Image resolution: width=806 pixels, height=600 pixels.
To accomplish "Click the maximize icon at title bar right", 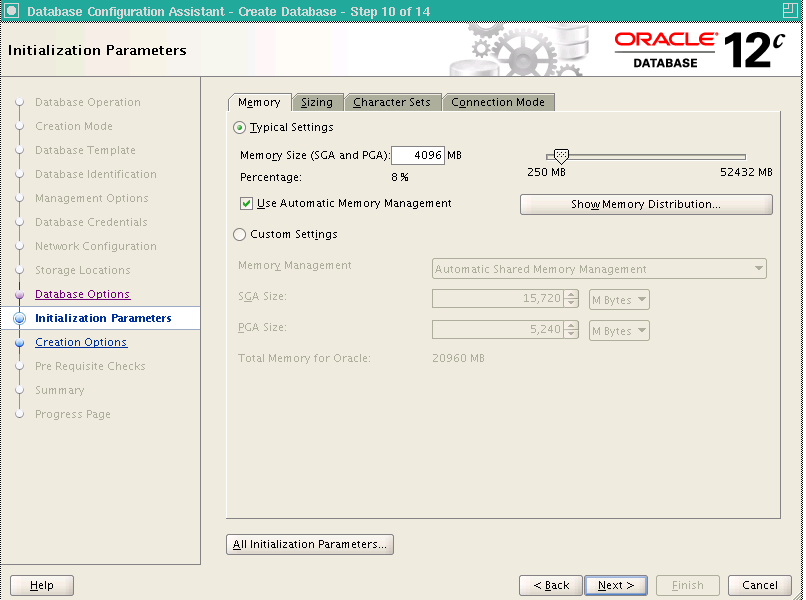I will pyautogui.click(x=790, y=10).
